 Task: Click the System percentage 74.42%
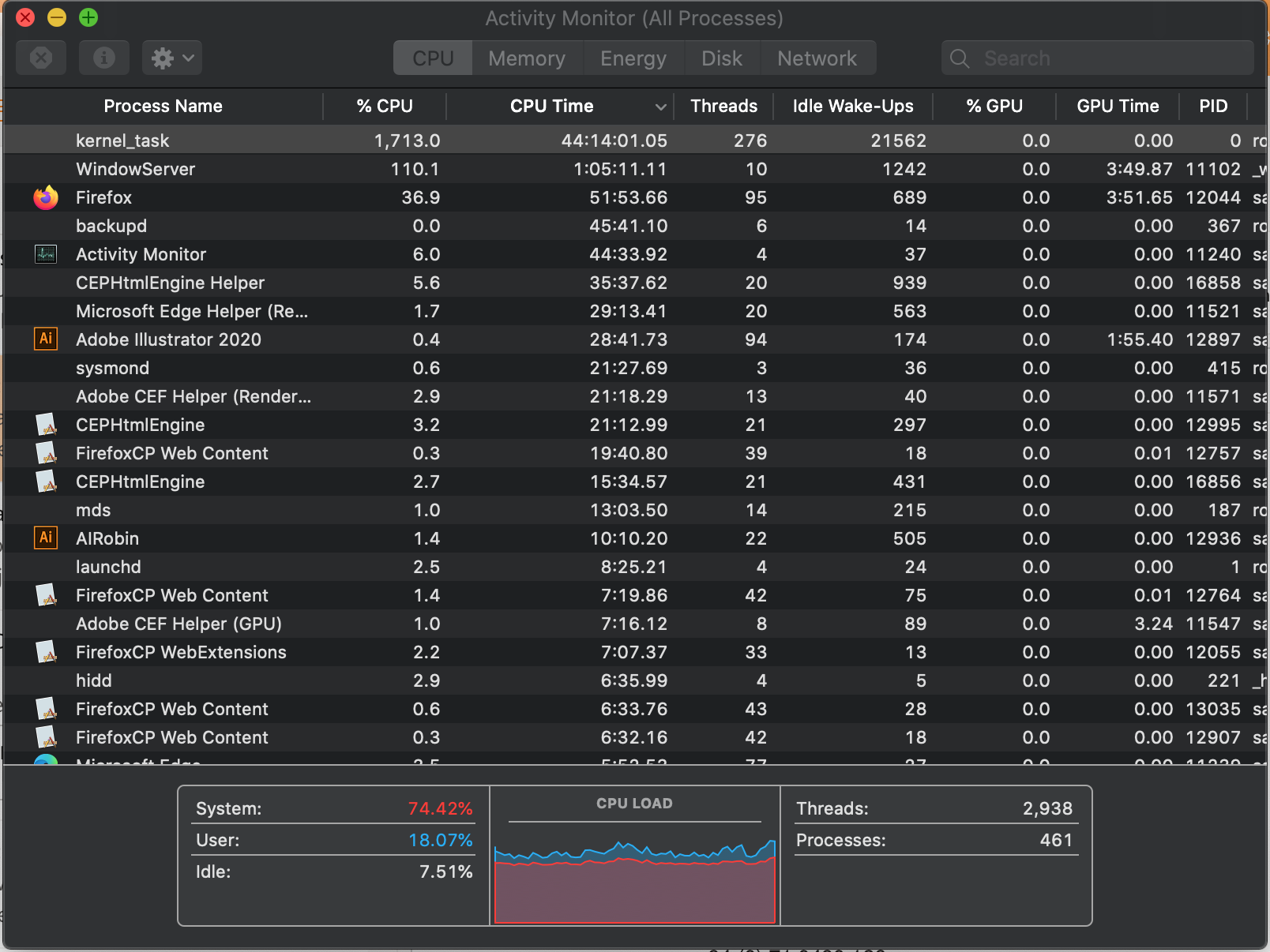pyautogui.click(x=440, y=808)
